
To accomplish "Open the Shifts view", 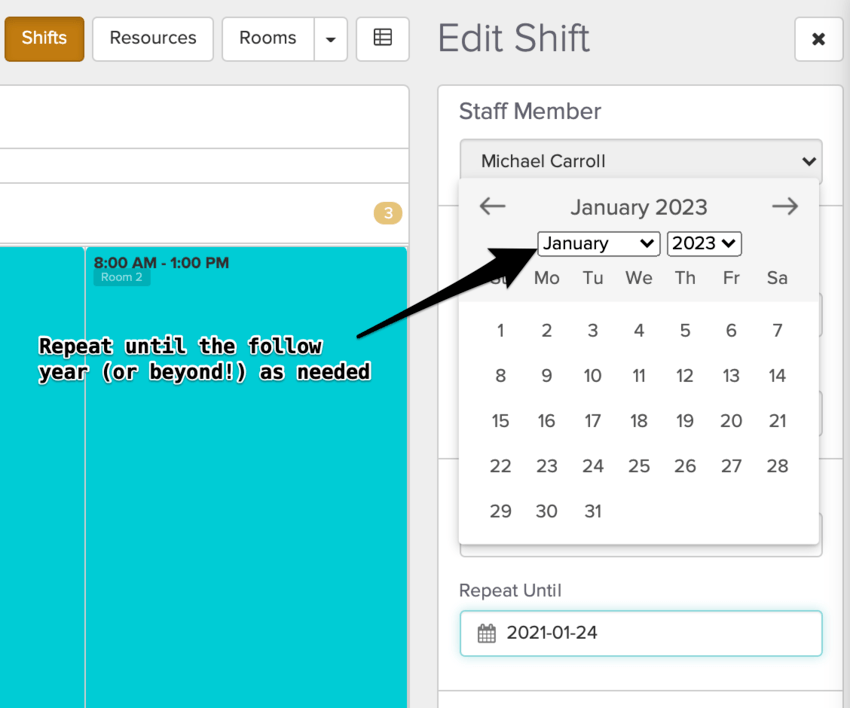I will tap(44, 38).
